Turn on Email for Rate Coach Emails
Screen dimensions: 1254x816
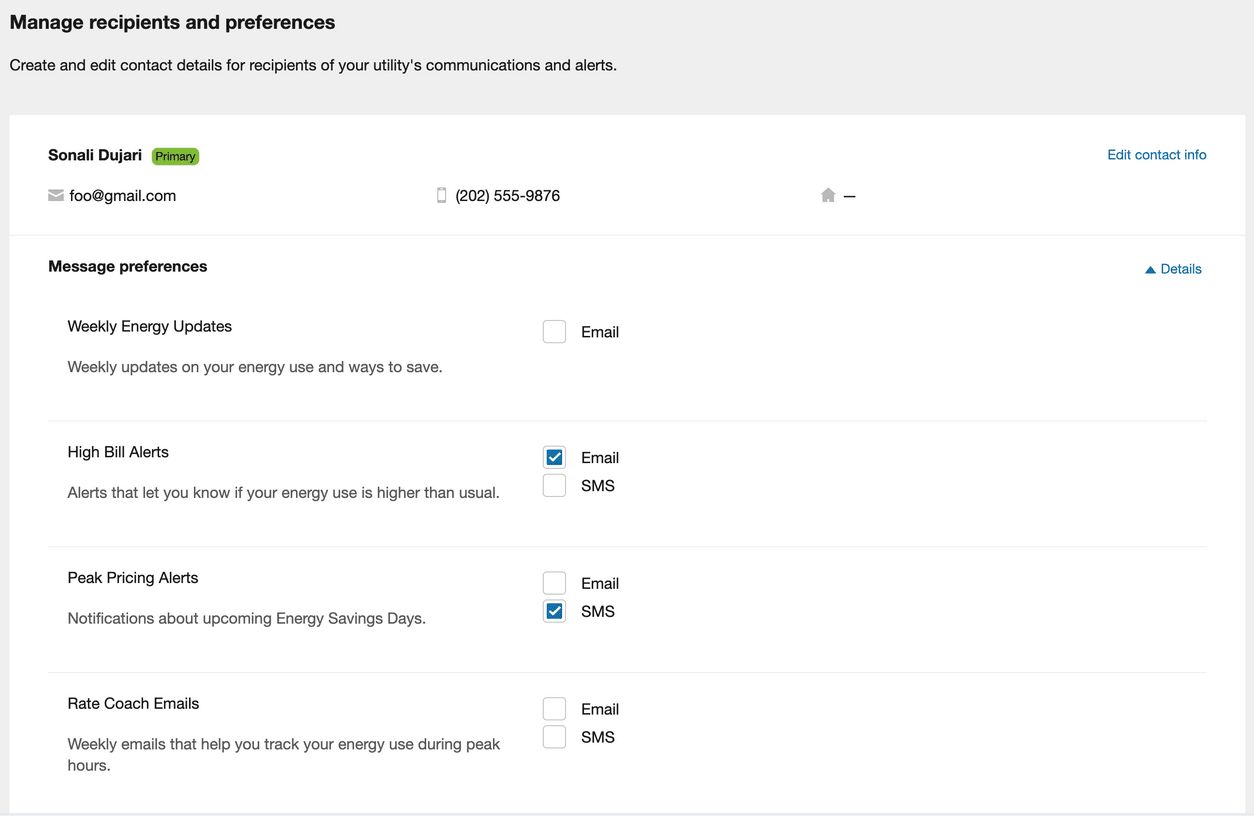click(554, 709)
